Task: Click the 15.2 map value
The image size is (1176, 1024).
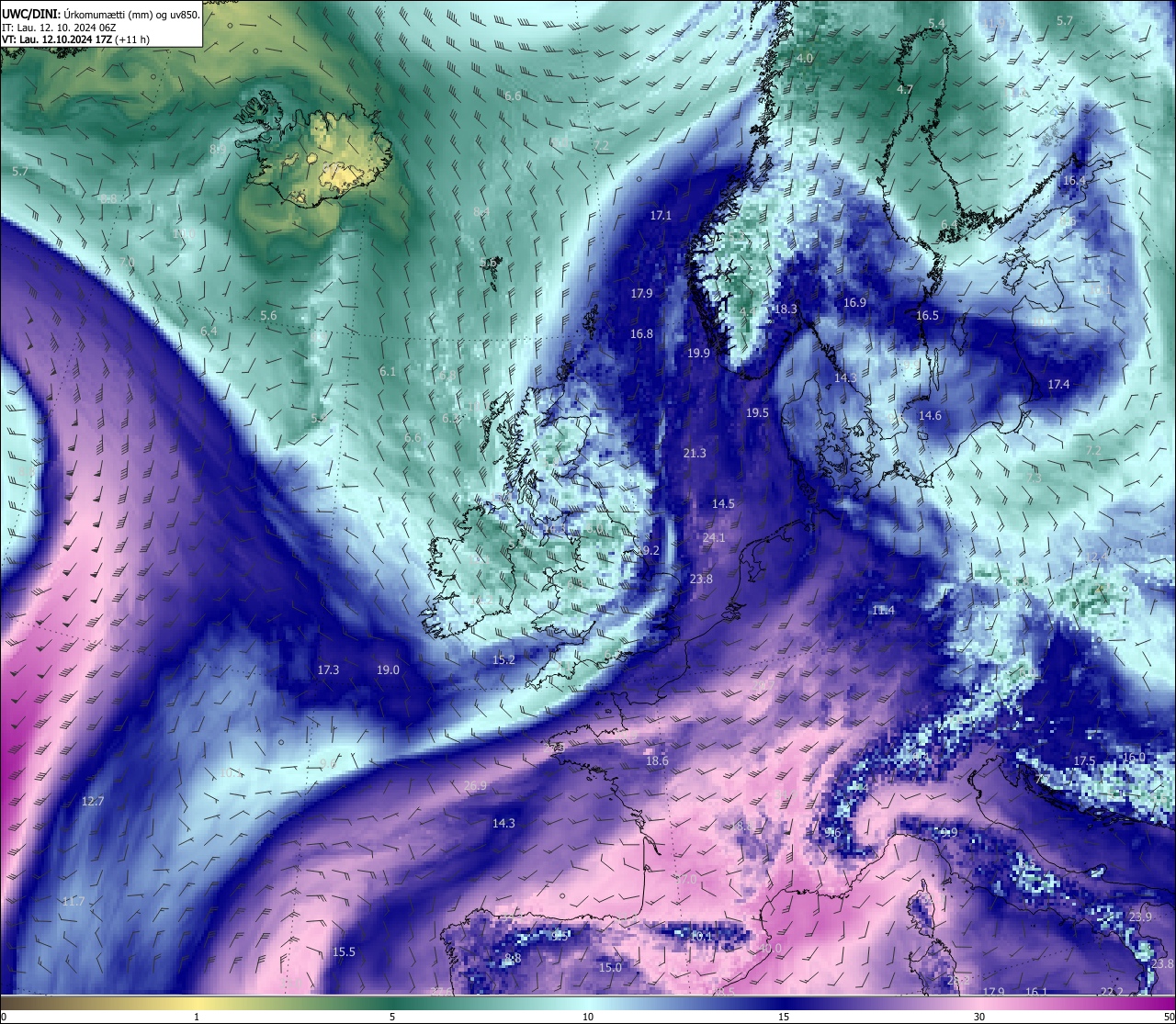Action: pyautogui.click(x=503, y=659)
